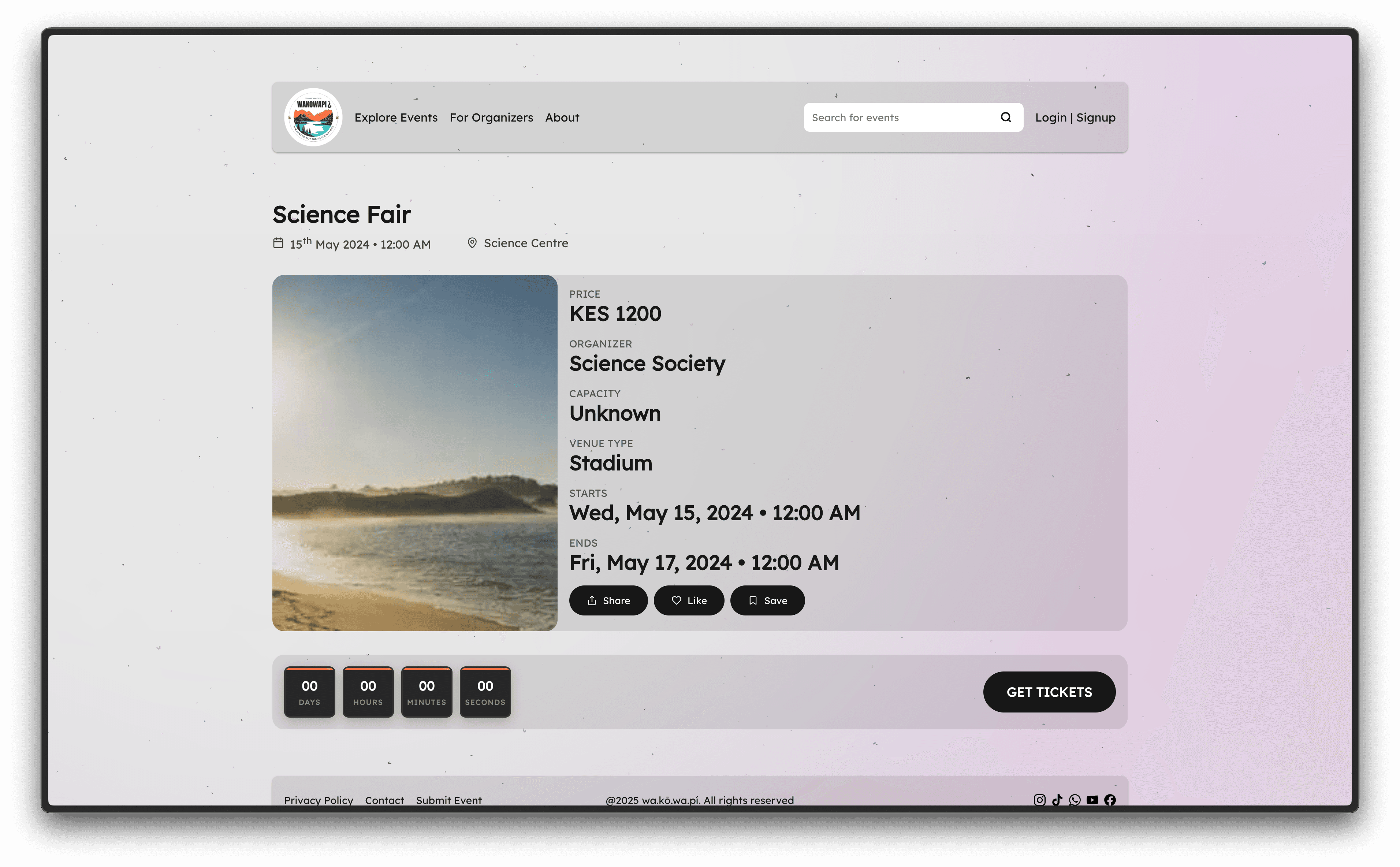1400x867 pixels.
Task: Click the search magnifier icon
Action: (1006, 118)
